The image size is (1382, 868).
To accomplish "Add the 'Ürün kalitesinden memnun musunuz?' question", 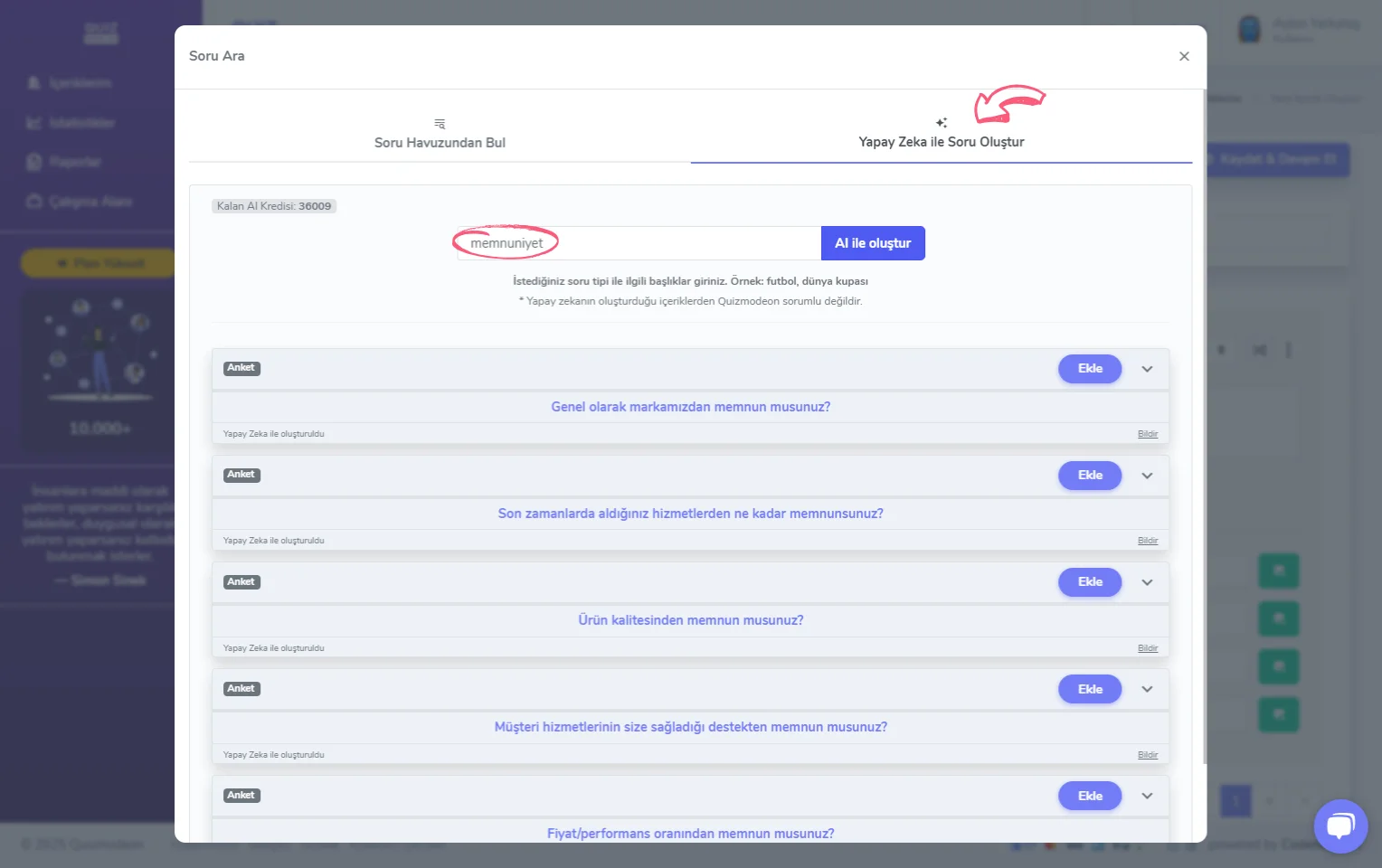I will tap(1089, 582).
